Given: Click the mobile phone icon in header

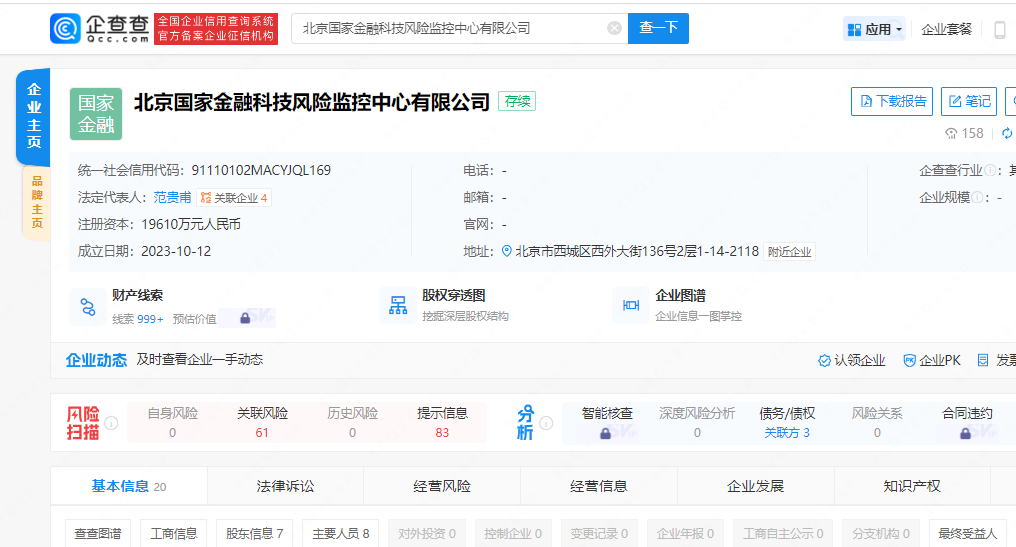Looking at the screenshot, I should pyautogui.click(x=1000, y=29).
